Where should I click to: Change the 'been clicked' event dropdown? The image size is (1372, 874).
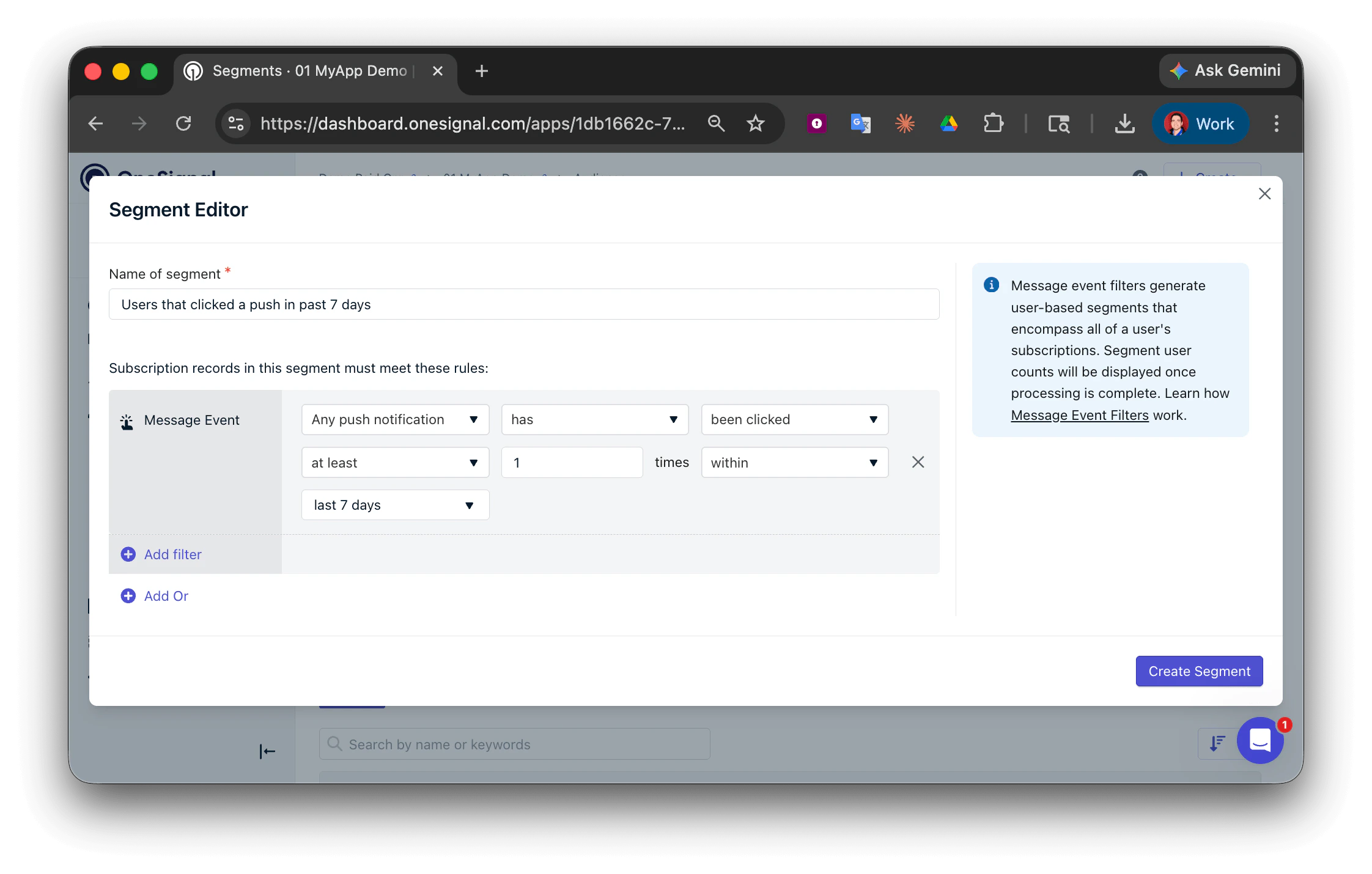794,419
